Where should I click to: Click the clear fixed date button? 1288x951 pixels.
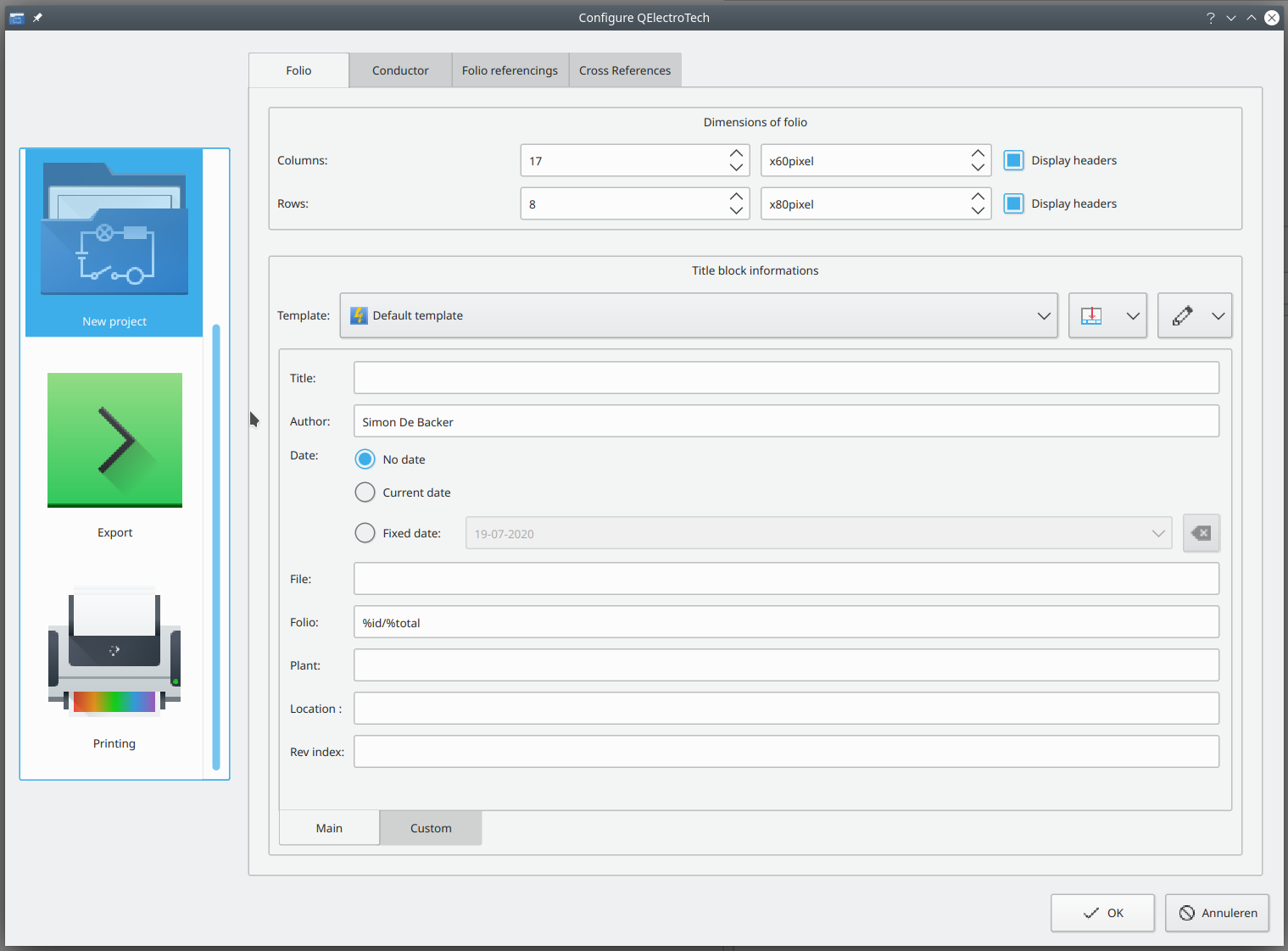point(1201,533)
